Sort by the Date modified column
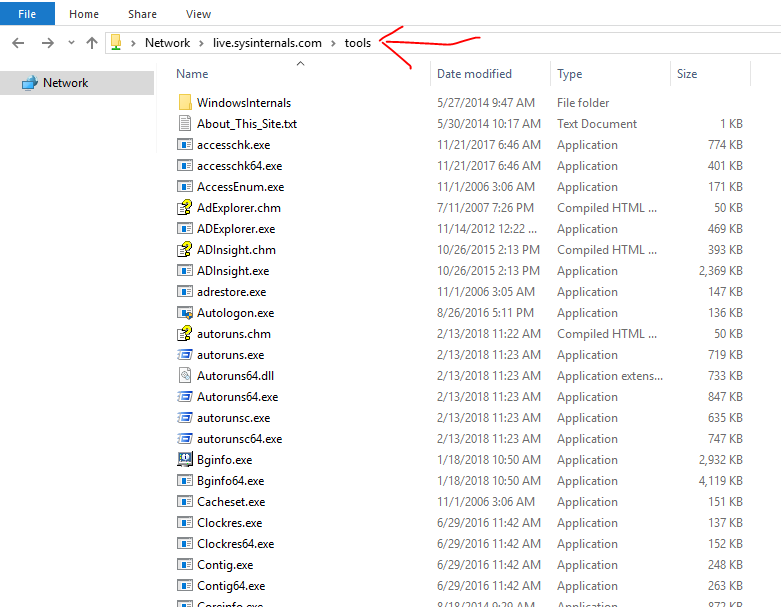 [474, 74]
